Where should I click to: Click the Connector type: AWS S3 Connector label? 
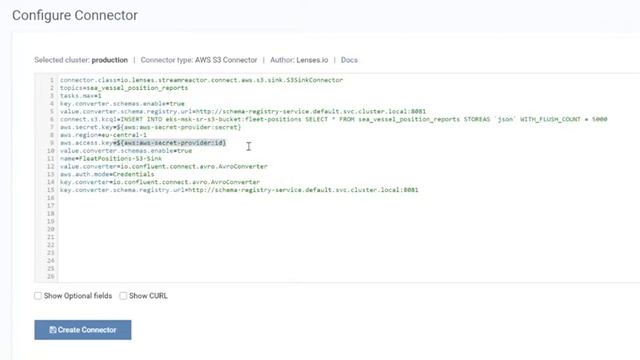(199, 60)
